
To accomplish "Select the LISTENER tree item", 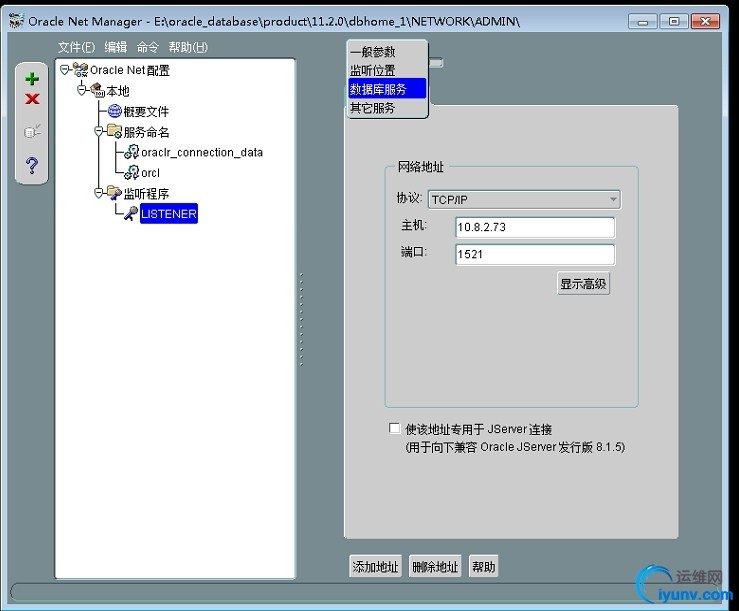I will [169, 214].
